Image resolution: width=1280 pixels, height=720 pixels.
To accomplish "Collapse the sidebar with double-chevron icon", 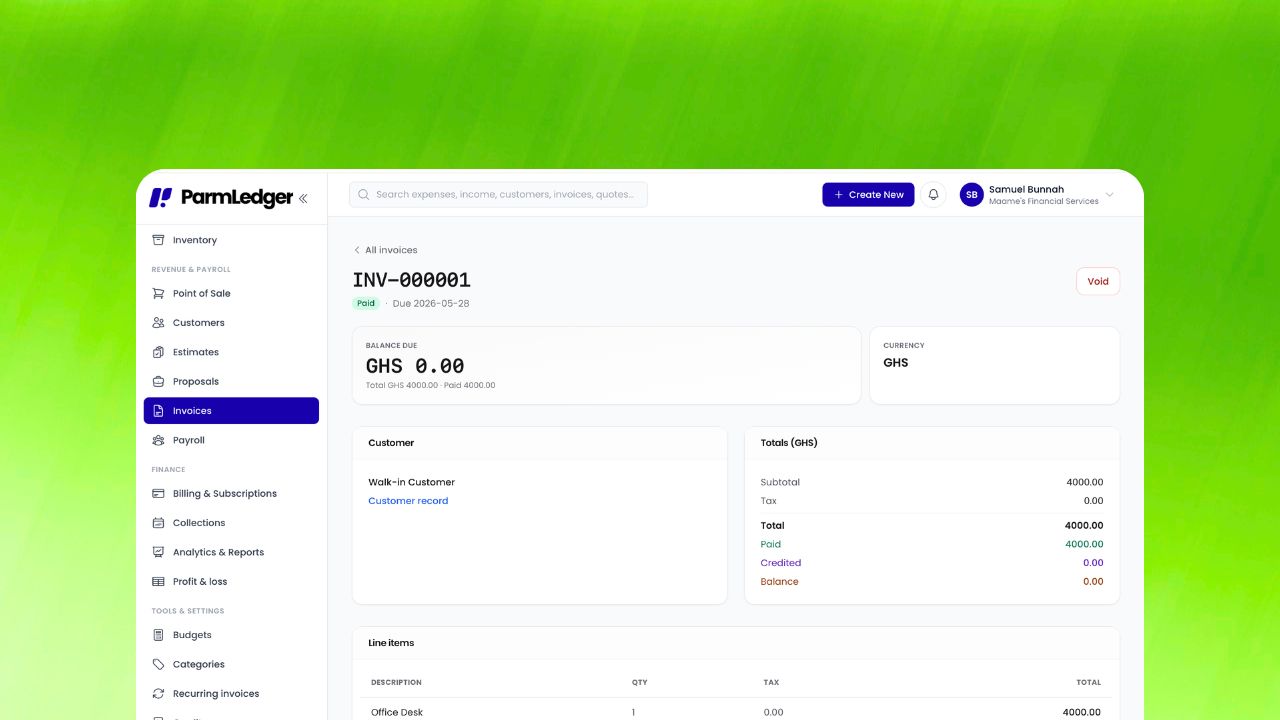I will pos(303,198).
